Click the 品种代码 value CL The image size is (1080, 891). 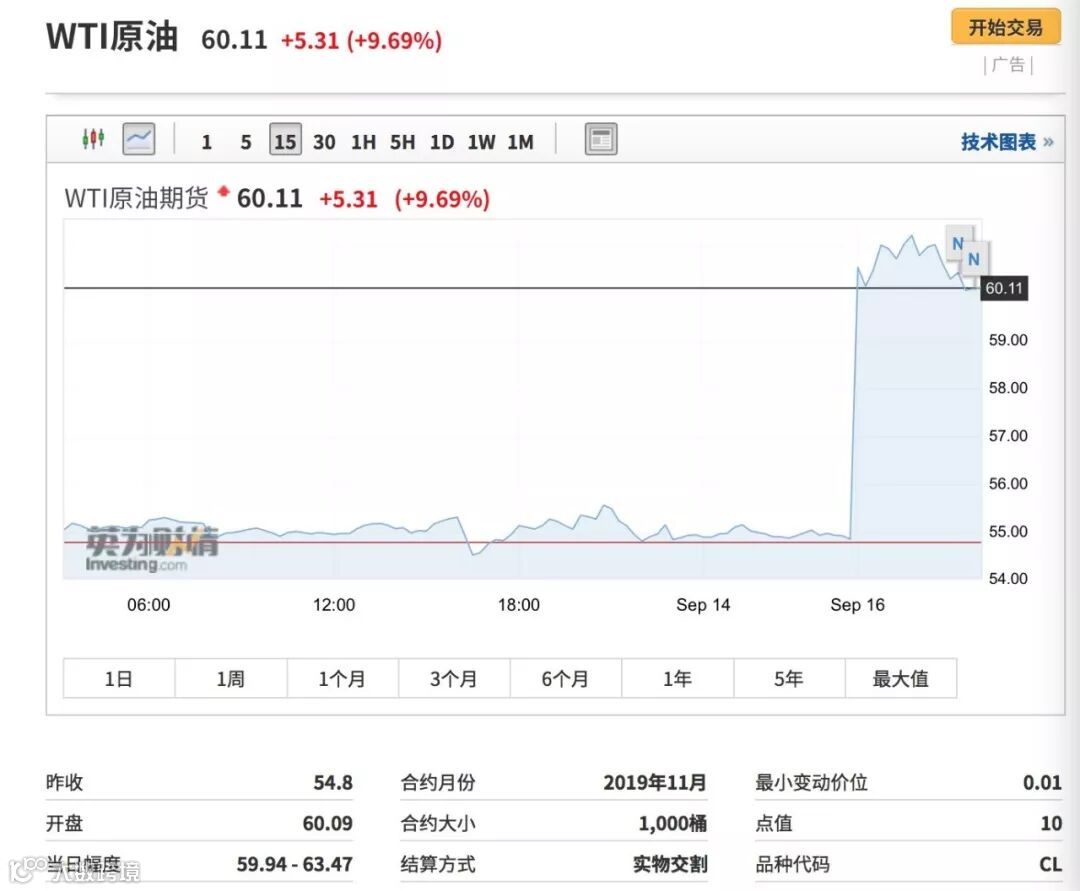pyautogui.click(x=1050, y=863)
